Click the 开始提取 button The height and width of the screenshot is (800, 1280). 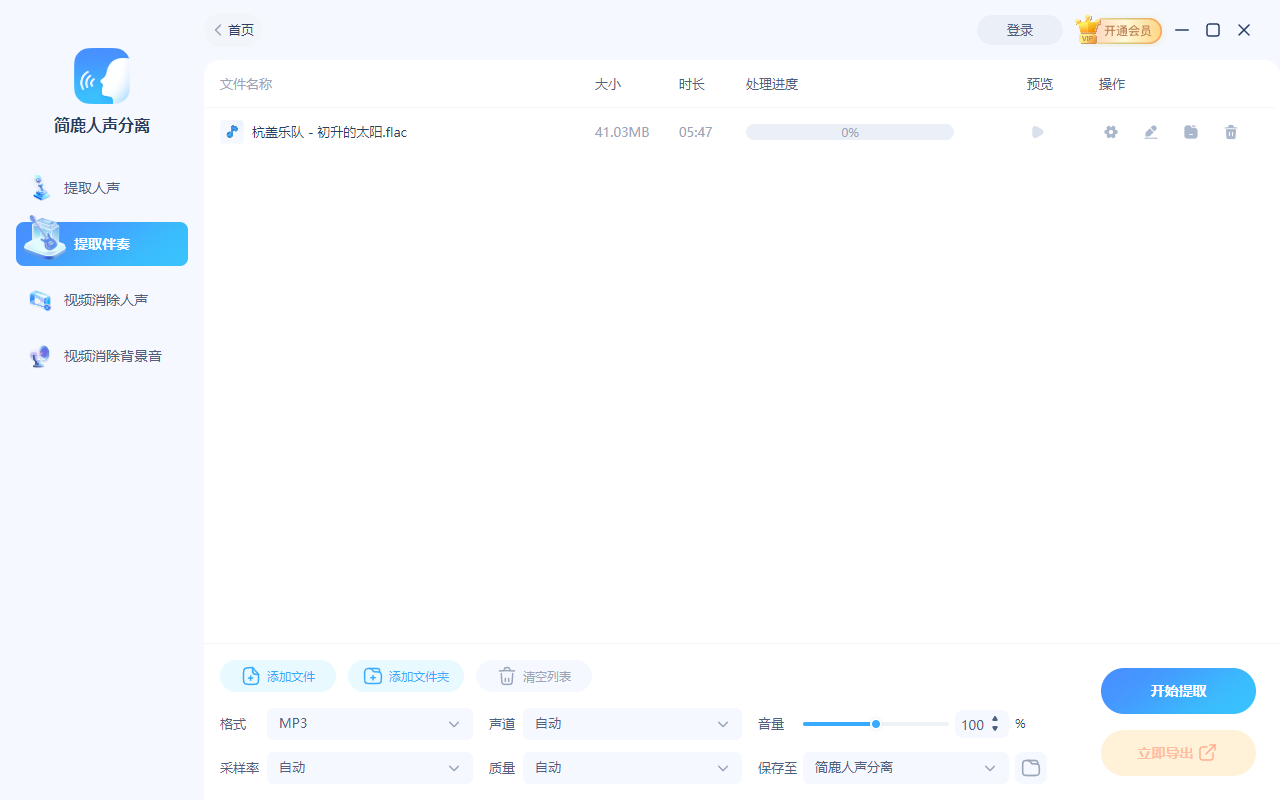(x=1178, y=690)
